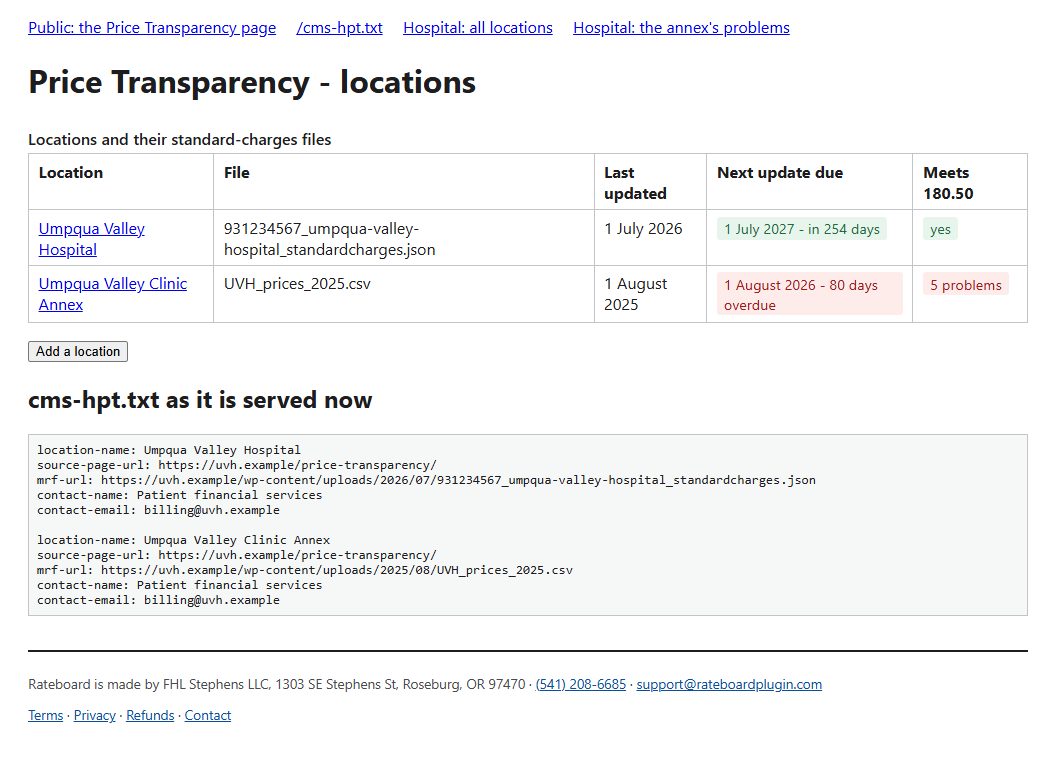Open the Umpqua Valley Clinic Annex location
The height and width of the screenshot is (760, 1056).
point(112,294)
